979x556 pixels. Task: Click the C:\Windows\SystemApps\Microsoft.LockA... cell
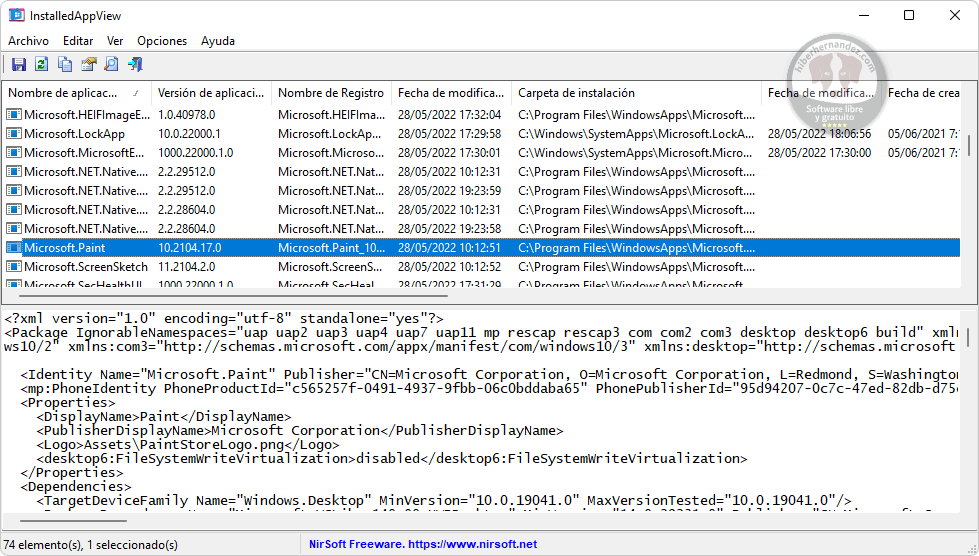click(636, 134)
